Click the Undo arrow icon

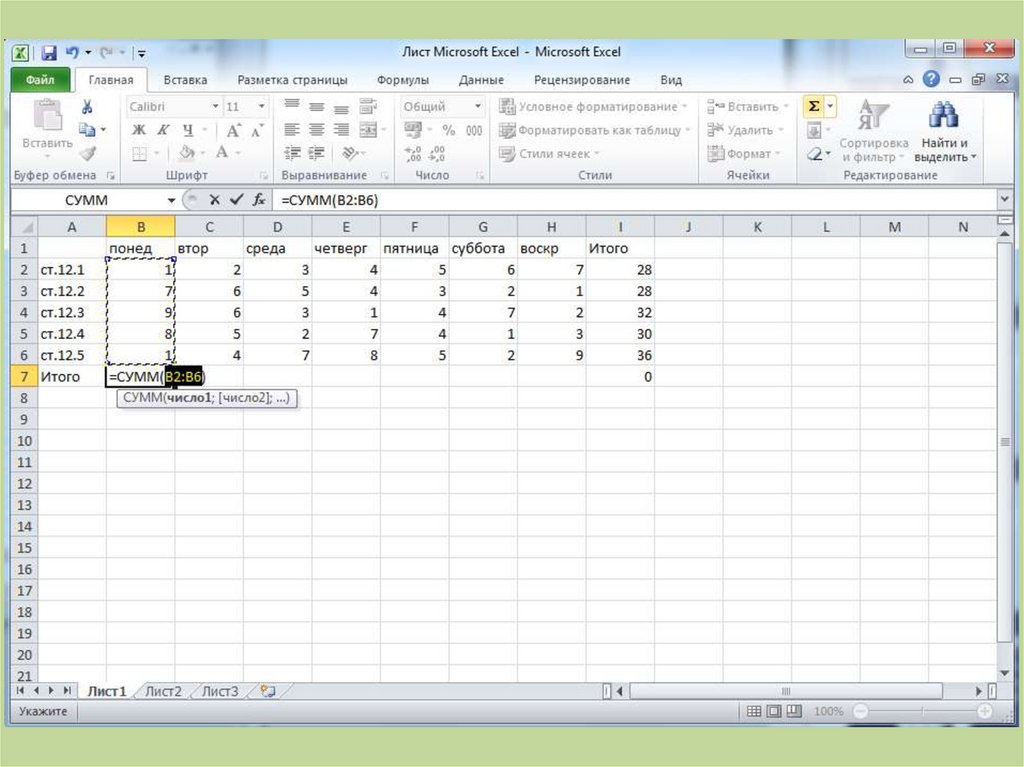(72, 52)
